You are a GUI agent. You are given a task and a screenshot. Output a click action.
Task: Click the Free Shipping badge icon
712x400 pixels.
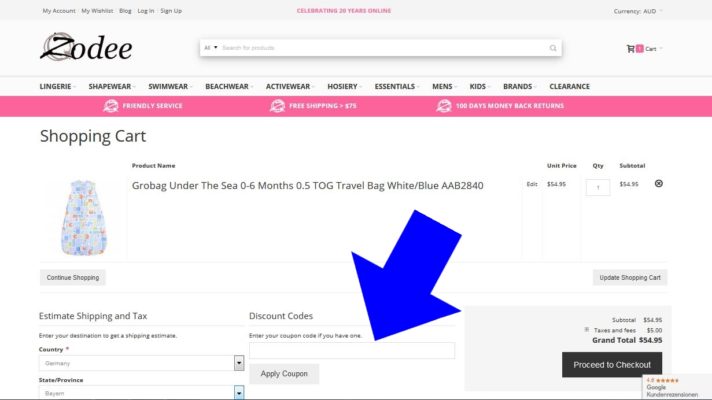coord(277,106)
